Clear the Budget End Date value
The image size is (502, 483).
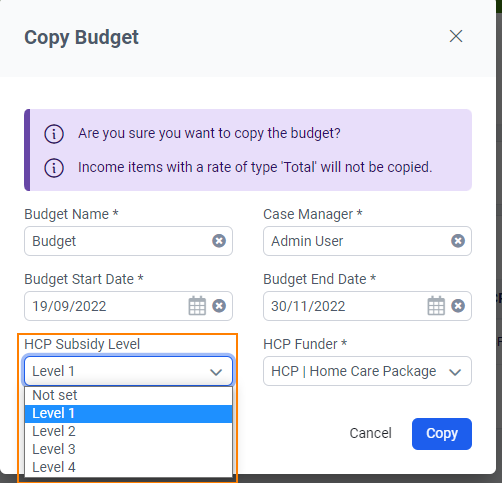[x=458, y=306]
